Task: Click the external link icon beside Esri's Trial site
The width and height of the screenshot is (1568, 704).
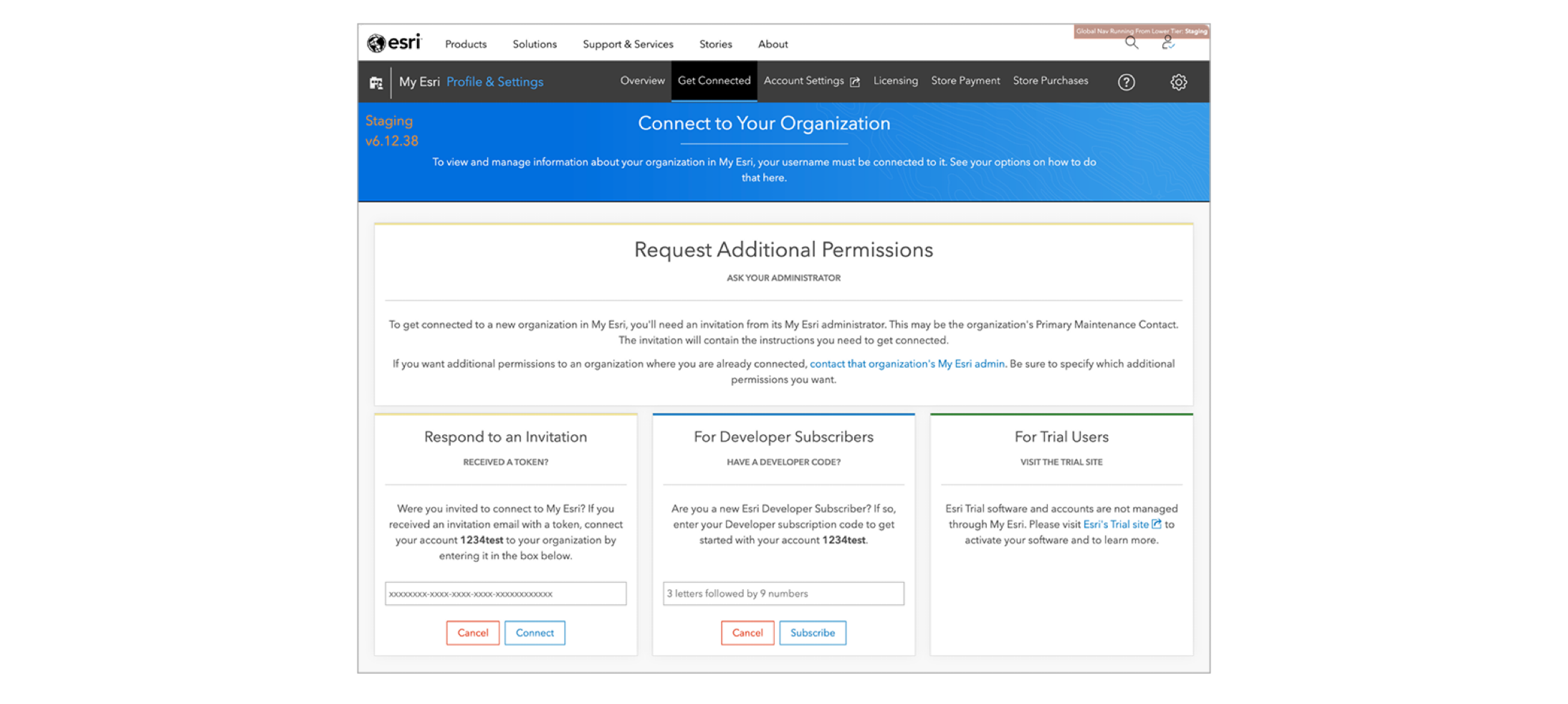Action: (x=1156, y=524)
